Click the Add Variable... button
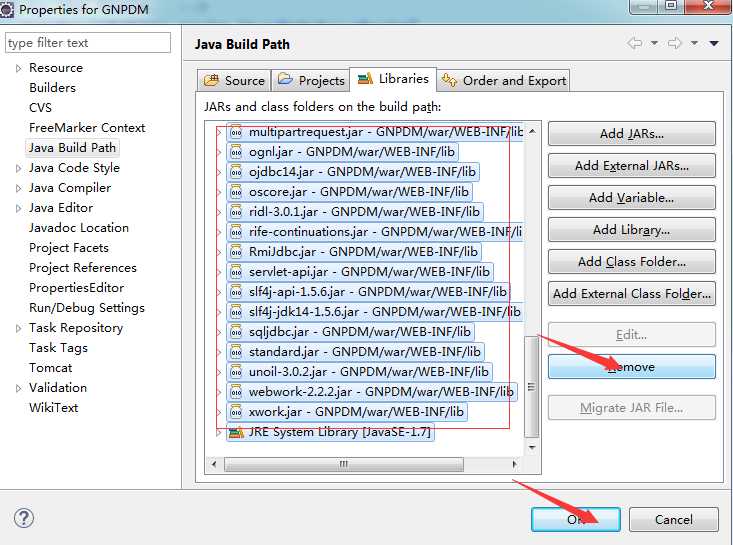This screenshot has width=733, height=545. tap(632, 198)
